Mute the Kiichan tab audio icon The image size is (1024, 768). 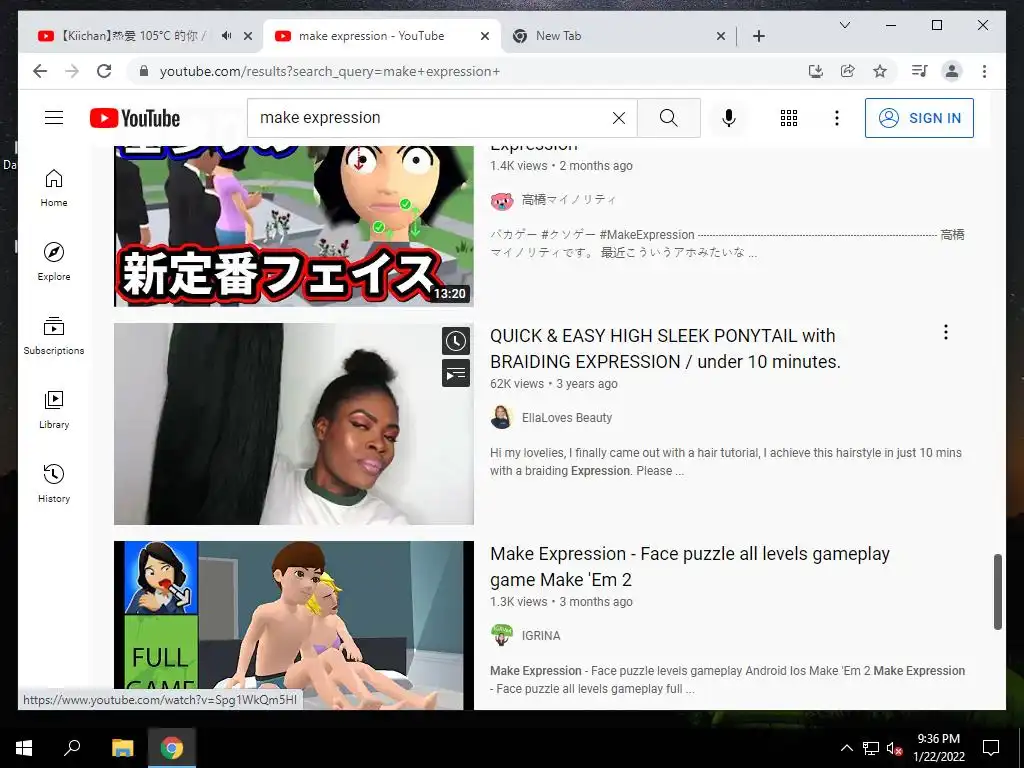(226, 36)
